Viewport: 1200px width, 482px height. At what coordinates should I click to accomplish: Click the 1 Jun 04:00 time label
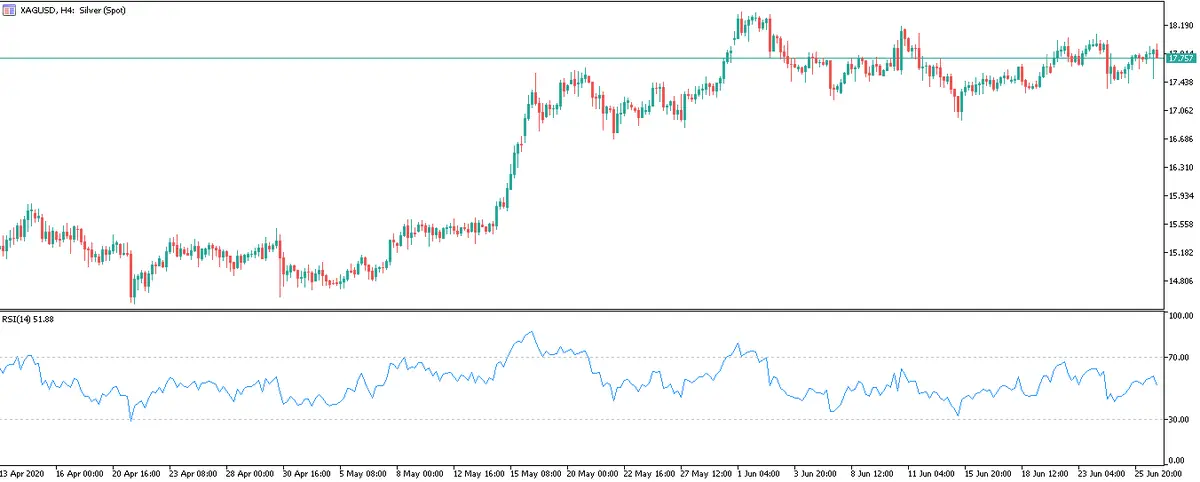(x=760, y=471)
